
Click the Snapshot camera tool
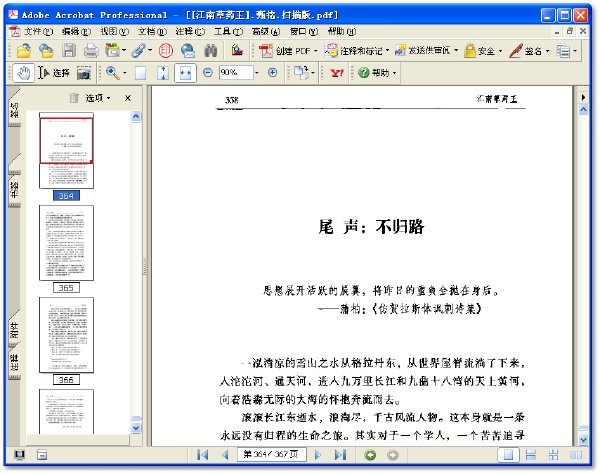(x=84, y=73)
